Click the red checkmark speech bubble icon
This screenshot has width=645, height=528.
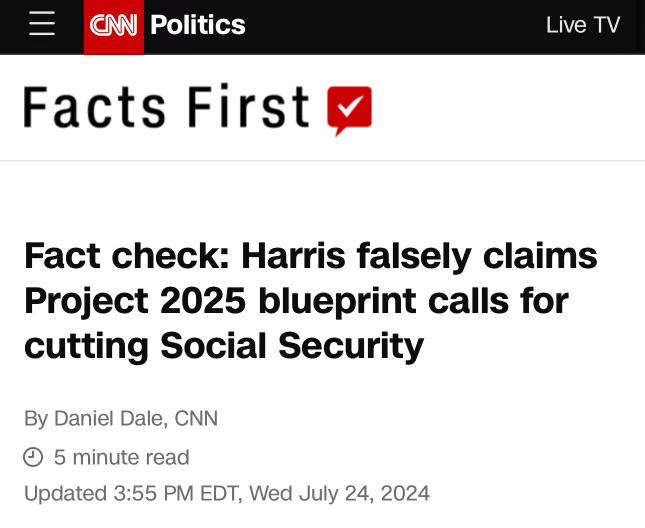[x=349, y=110]
